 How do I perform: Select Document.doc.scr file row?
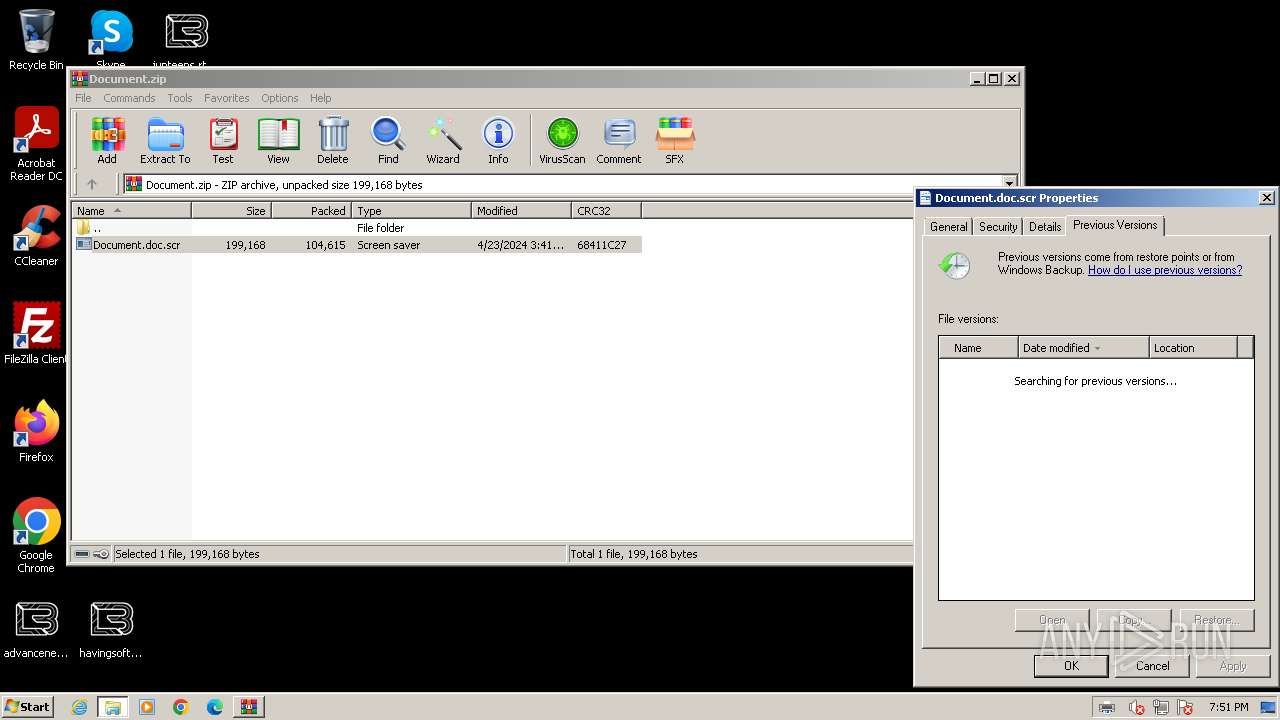tap(357, 245)
